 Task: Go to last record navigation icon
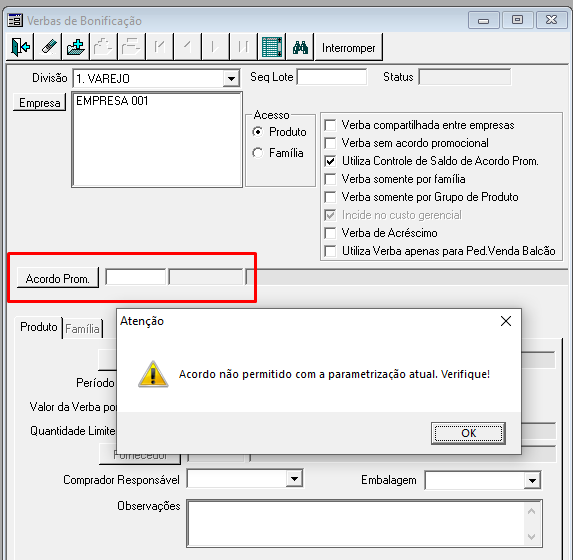243,47
